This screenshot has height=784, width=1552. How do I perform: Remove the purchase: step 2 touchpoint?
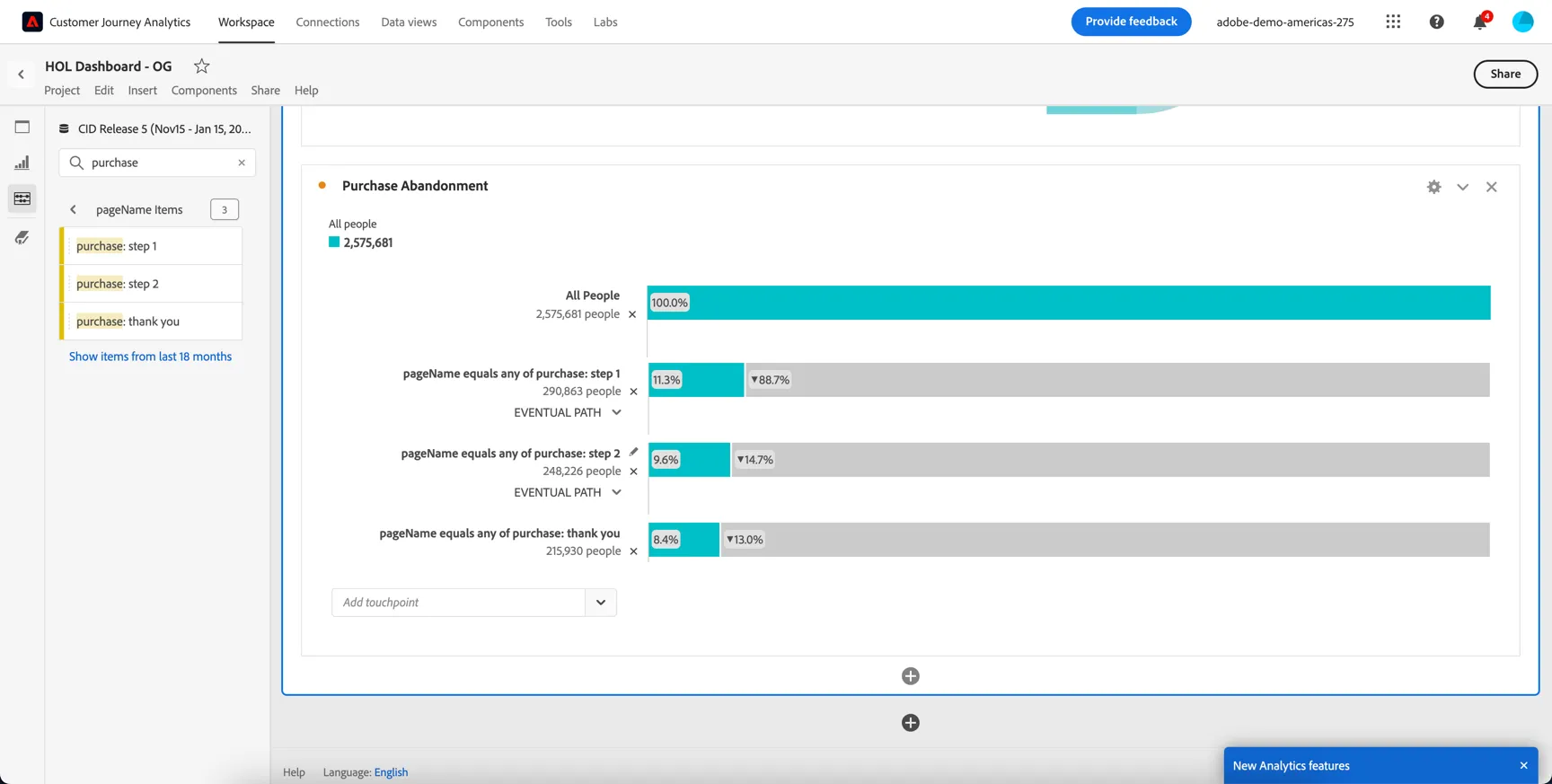tap(633, 471)
